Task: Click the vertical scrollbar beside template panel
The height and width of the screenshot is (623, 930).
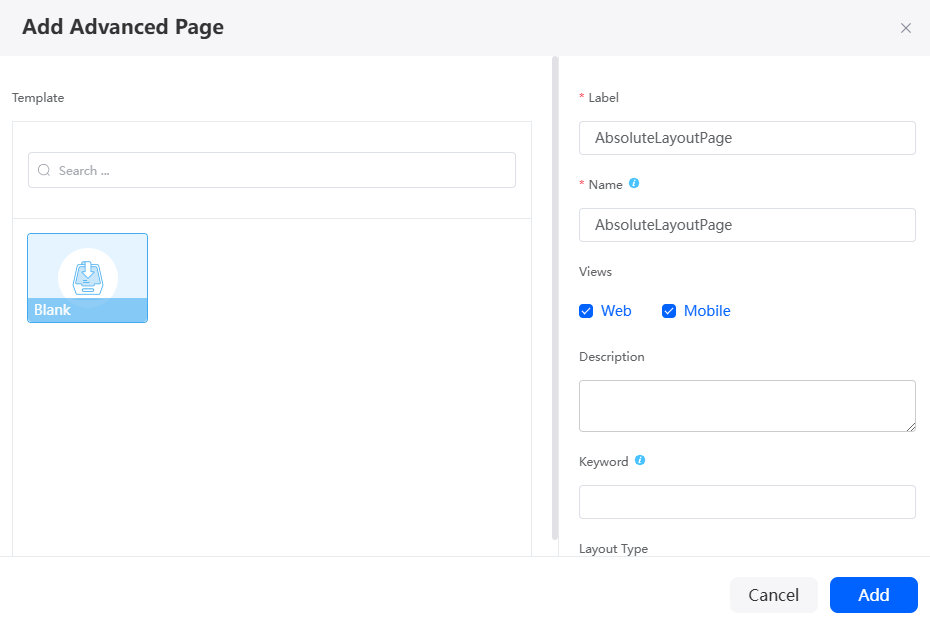Action: coord(555,298)
